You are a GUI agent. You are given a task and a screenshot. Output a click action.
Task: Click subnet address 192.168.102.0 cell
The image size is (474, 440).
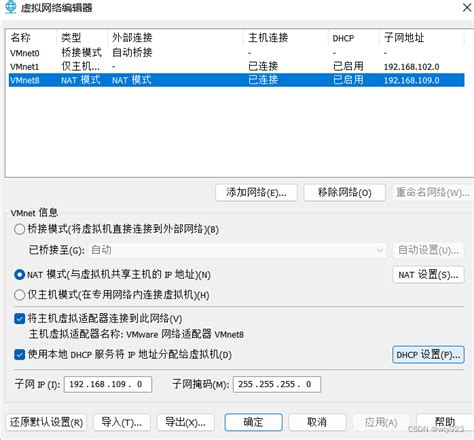coord(411,67)
